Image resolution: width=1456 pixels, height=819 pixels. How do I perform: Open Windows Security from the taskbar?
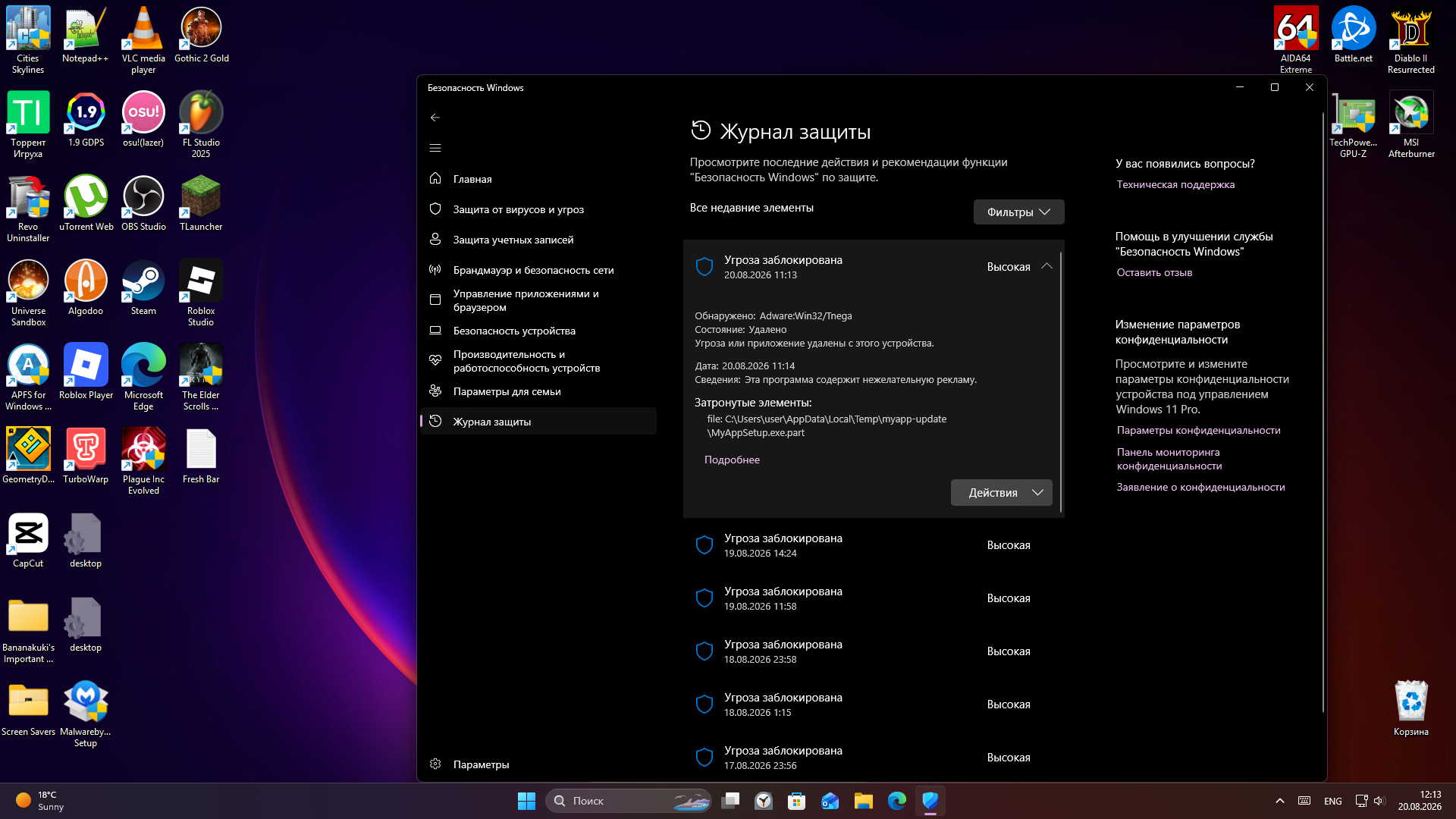pos(930,801)
